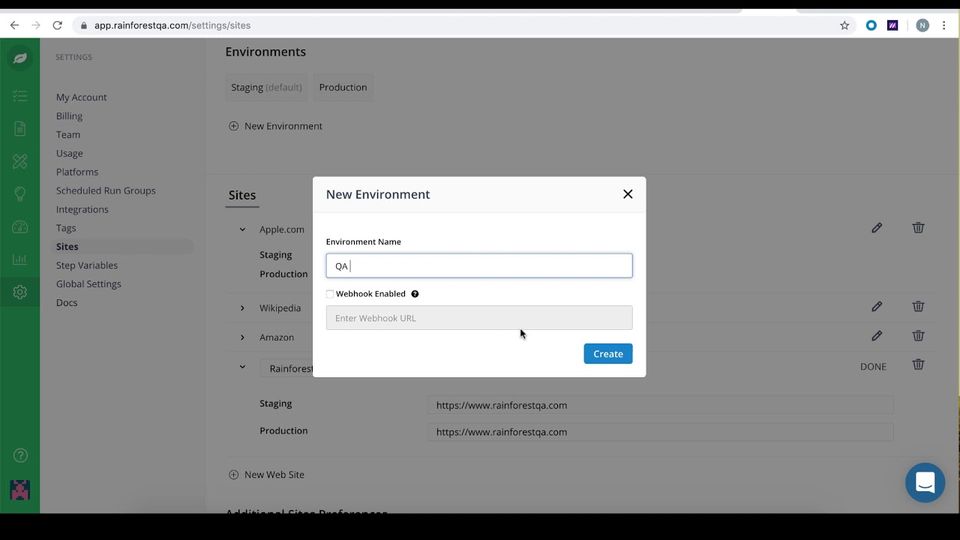Open the help icon in sidebar

click(x=20, y=456)
